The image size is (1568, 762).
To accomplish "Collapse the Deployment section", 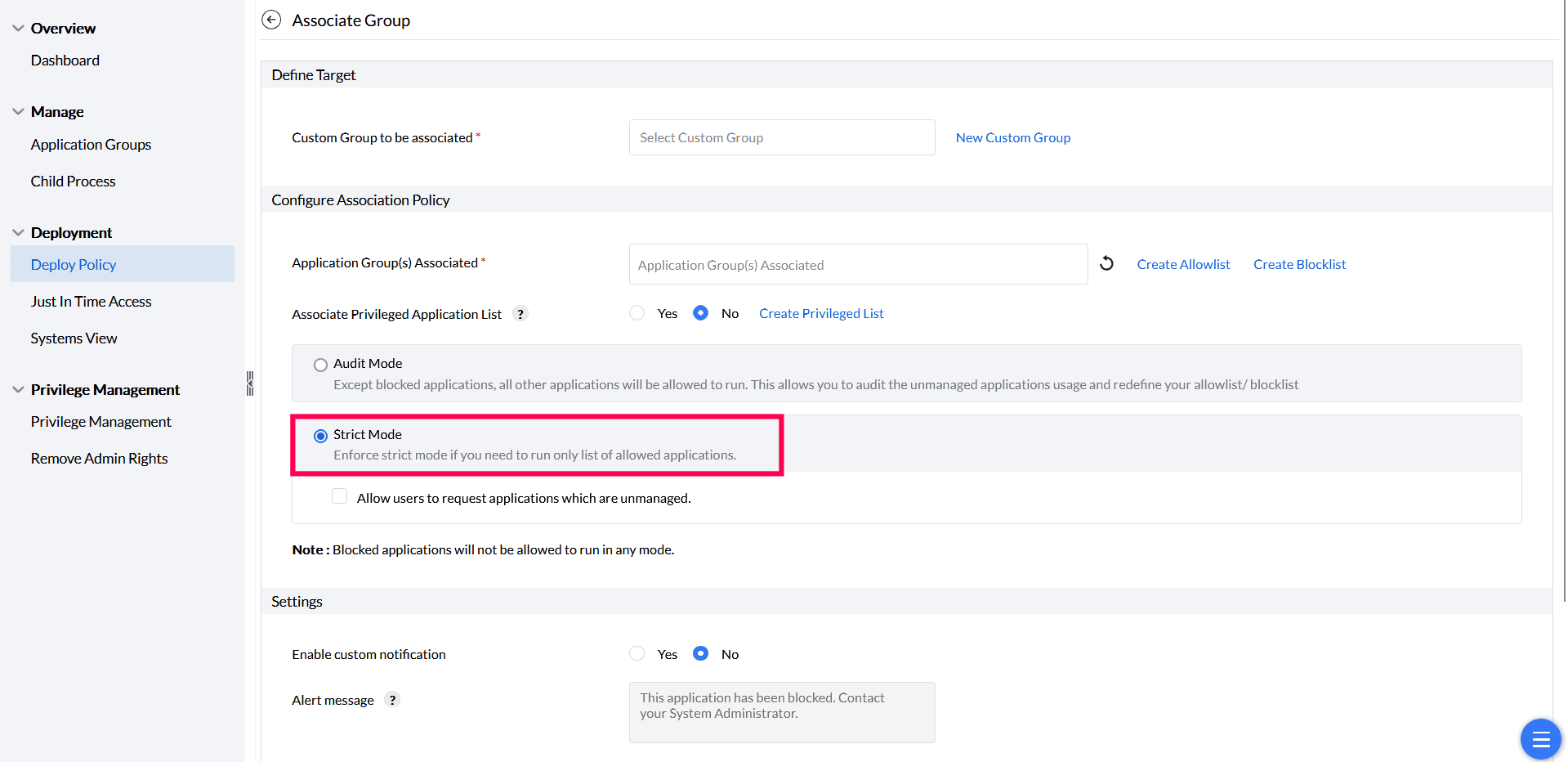I will (x=18, y=232).
